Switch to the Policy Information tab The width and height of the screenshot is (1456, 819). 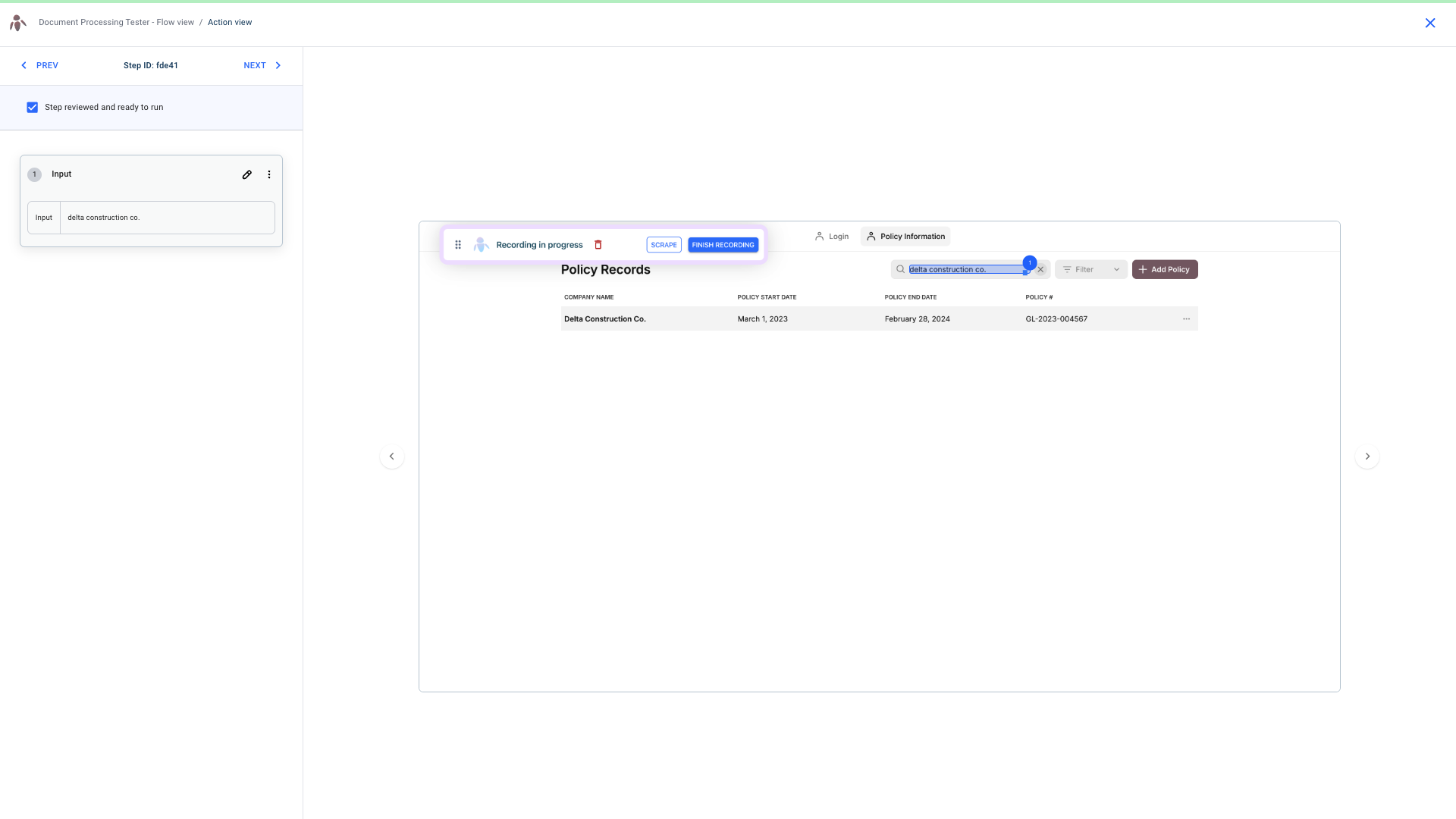pos(905,236)
